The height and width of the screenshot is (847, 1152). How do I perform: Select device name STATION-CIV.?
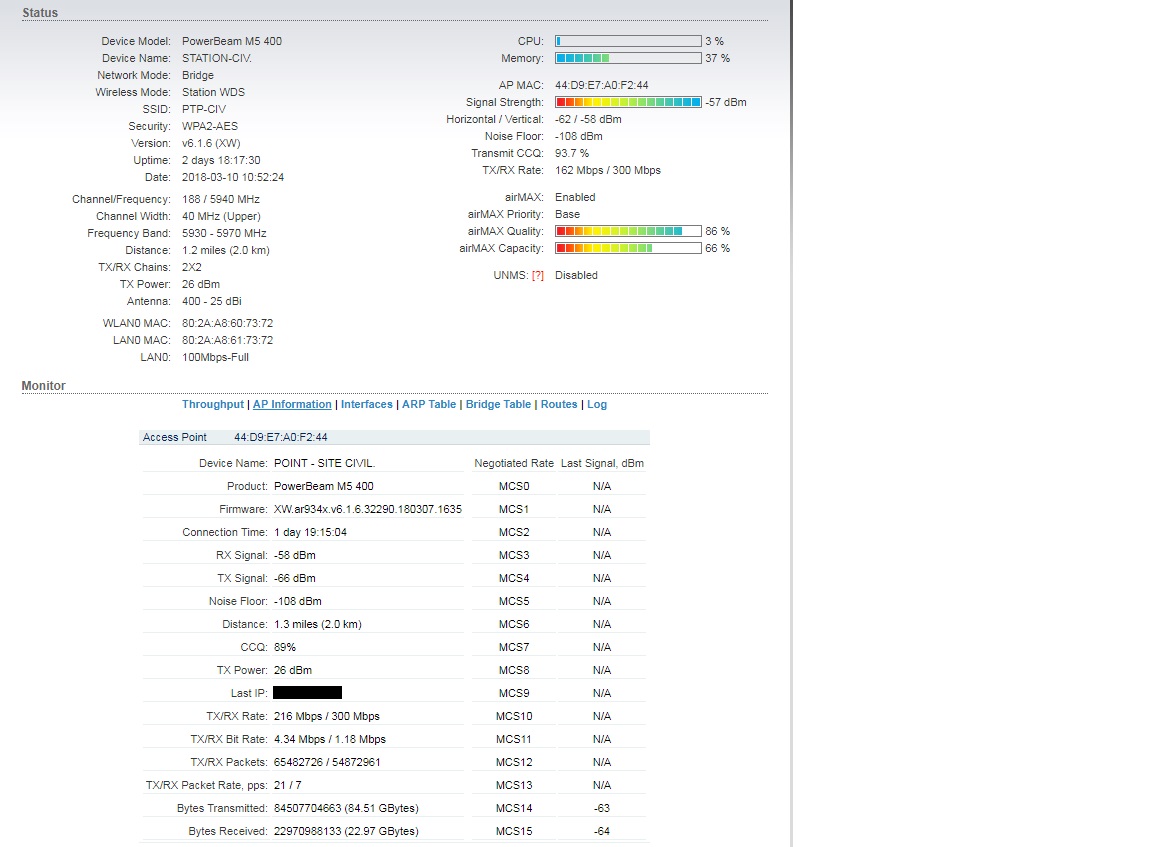coord(217,58)
